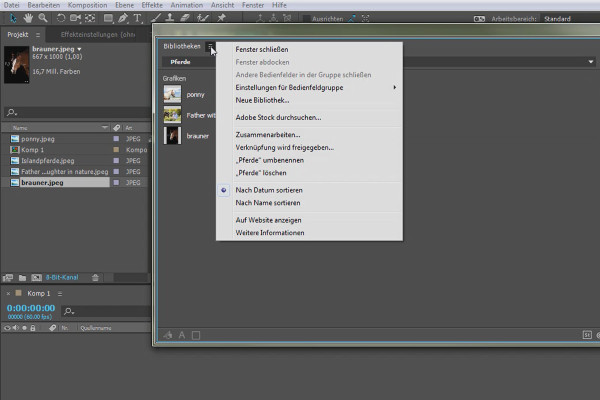
Task: Select the Hand tool
Action: click(28, 18)
